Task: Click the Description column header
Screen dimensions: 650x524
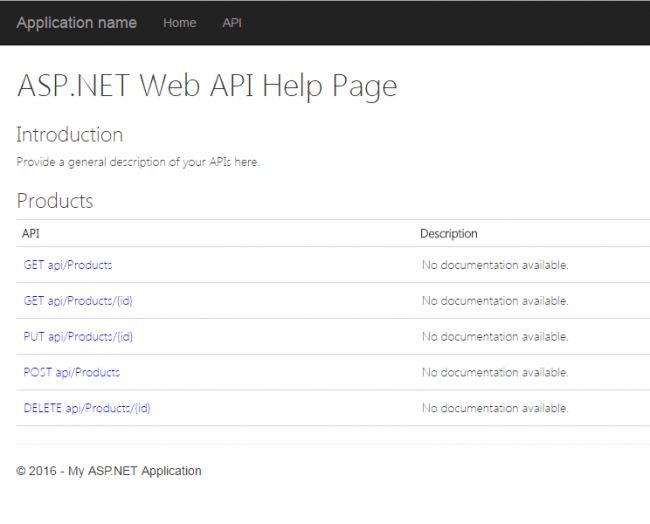Action: coord(449,234)
